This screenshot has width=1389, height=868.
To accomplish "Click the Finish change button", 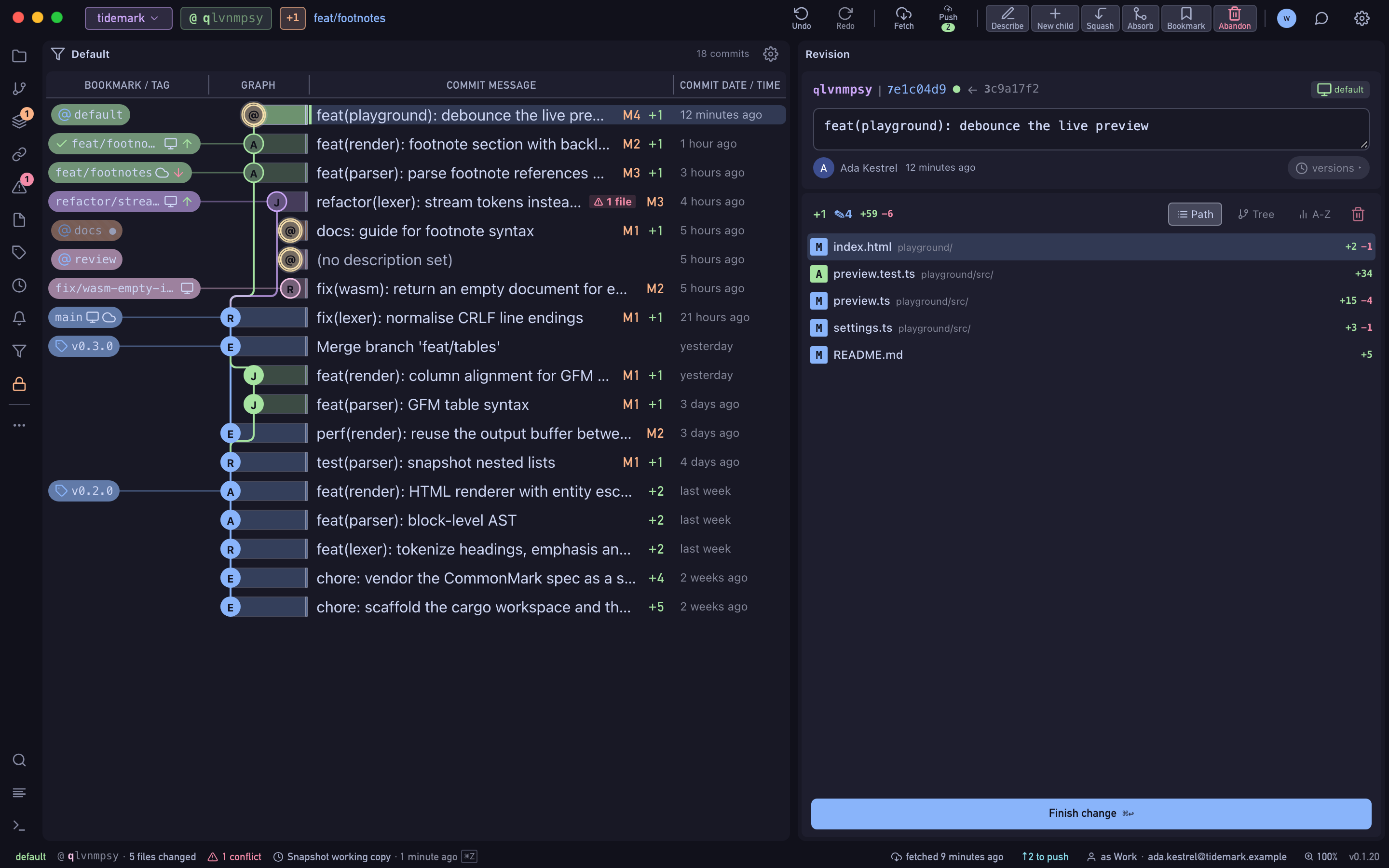I will [1090, 814].
